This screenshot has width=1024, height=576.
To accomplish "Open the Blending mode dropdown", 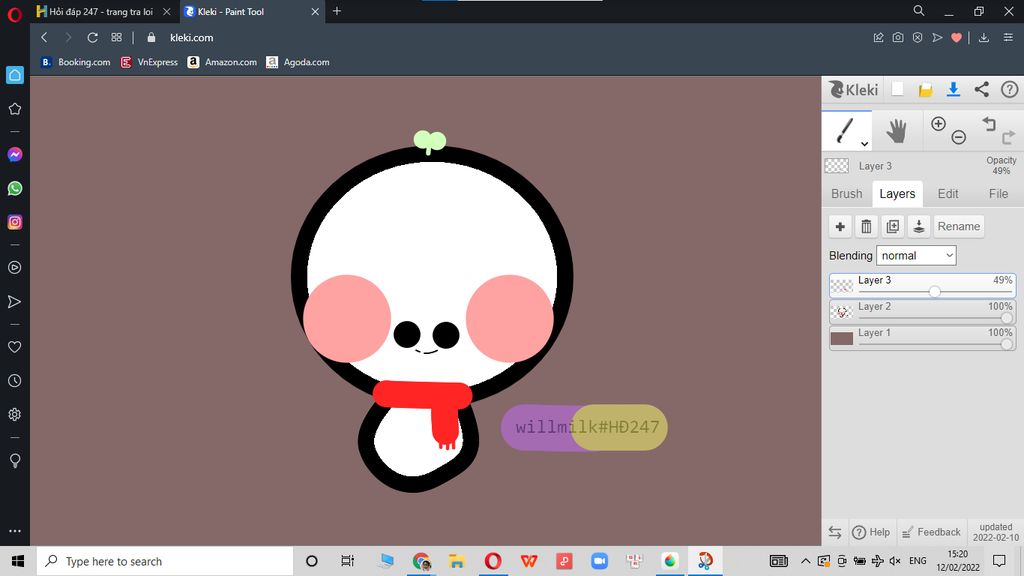I will pyautogui.click(x=916, y=255).
